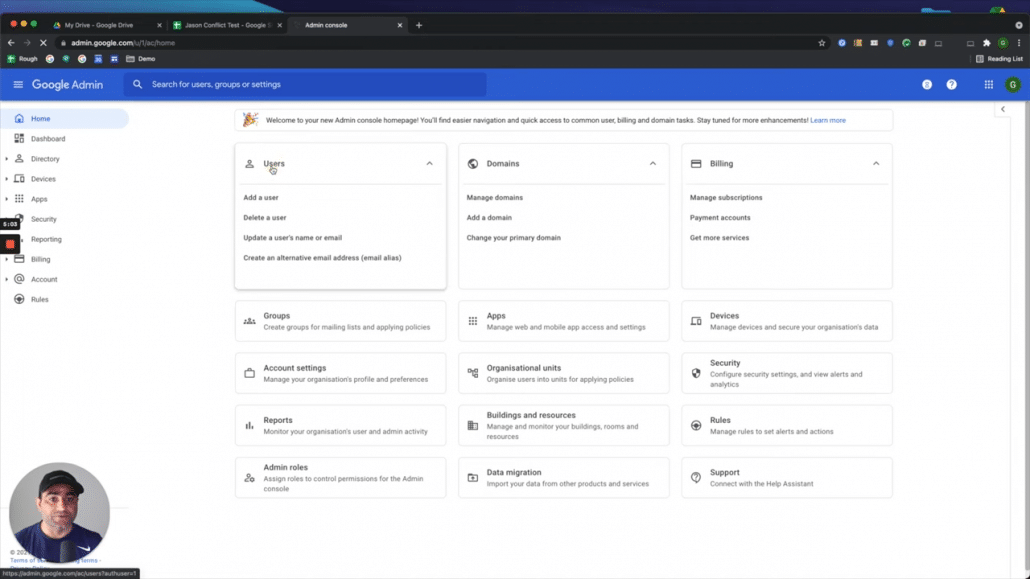The height and width of the screenshot is (579, 1030).
Task: Open the Google apps grid launcher
Action: click(x=989, y=84)
